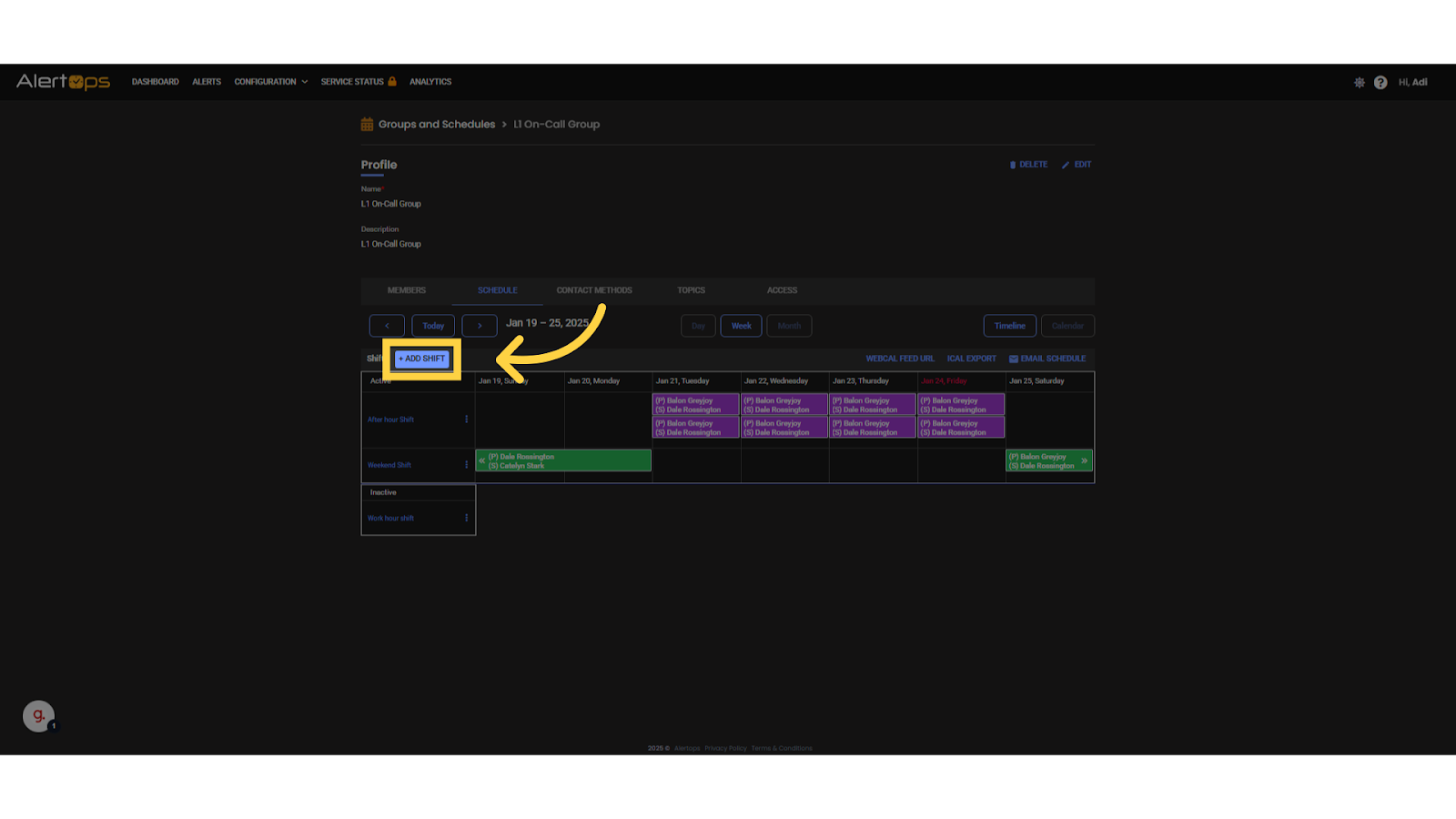Open the Members tab

(x=407, y=290)
